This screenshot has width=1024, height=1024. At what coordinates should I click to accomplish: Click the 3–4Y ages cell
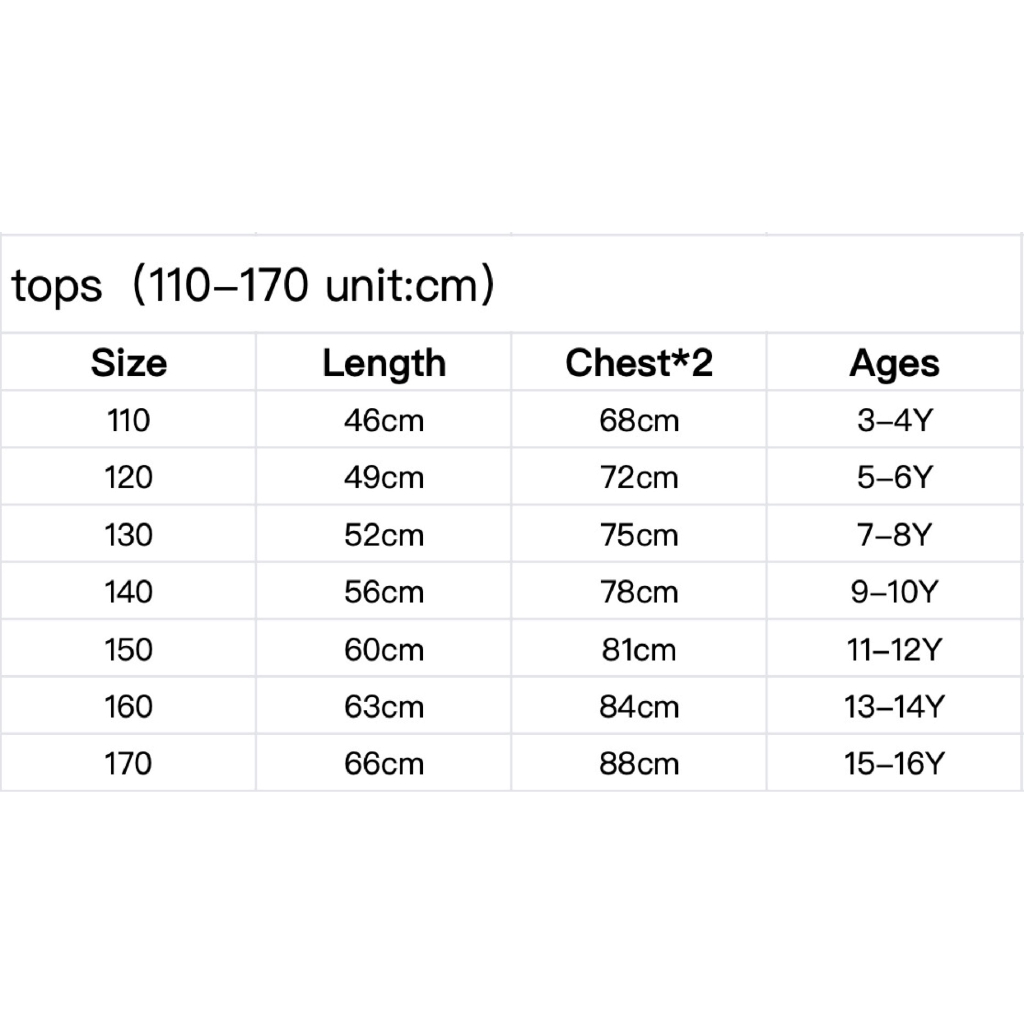click(895, 421)
